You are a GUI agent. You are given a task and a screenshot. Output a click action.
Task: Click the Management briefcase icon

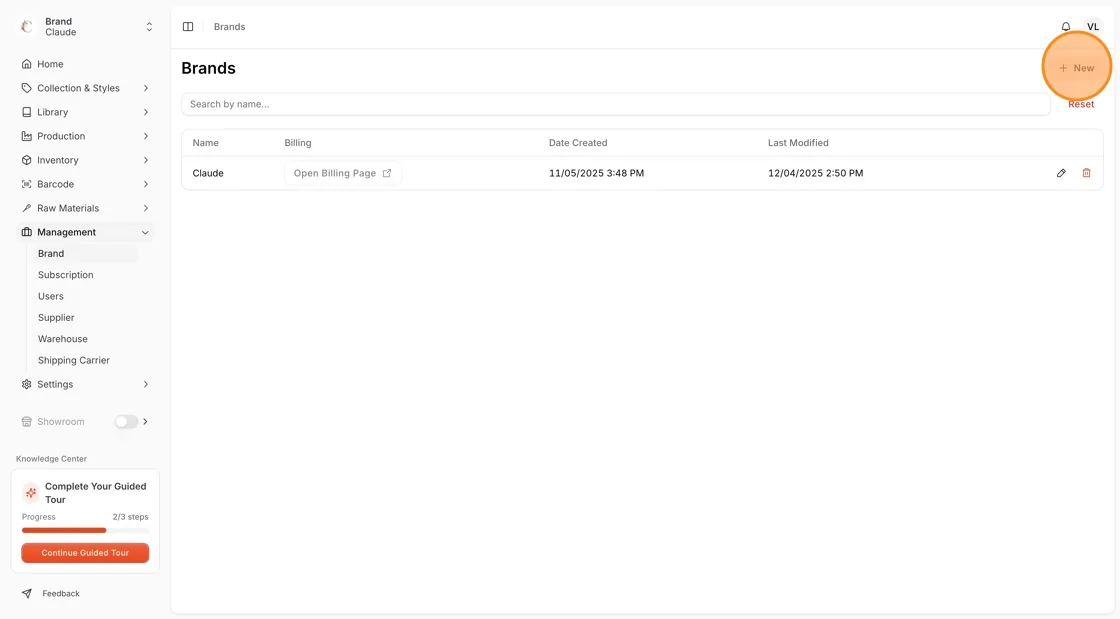tap(26, 232)
